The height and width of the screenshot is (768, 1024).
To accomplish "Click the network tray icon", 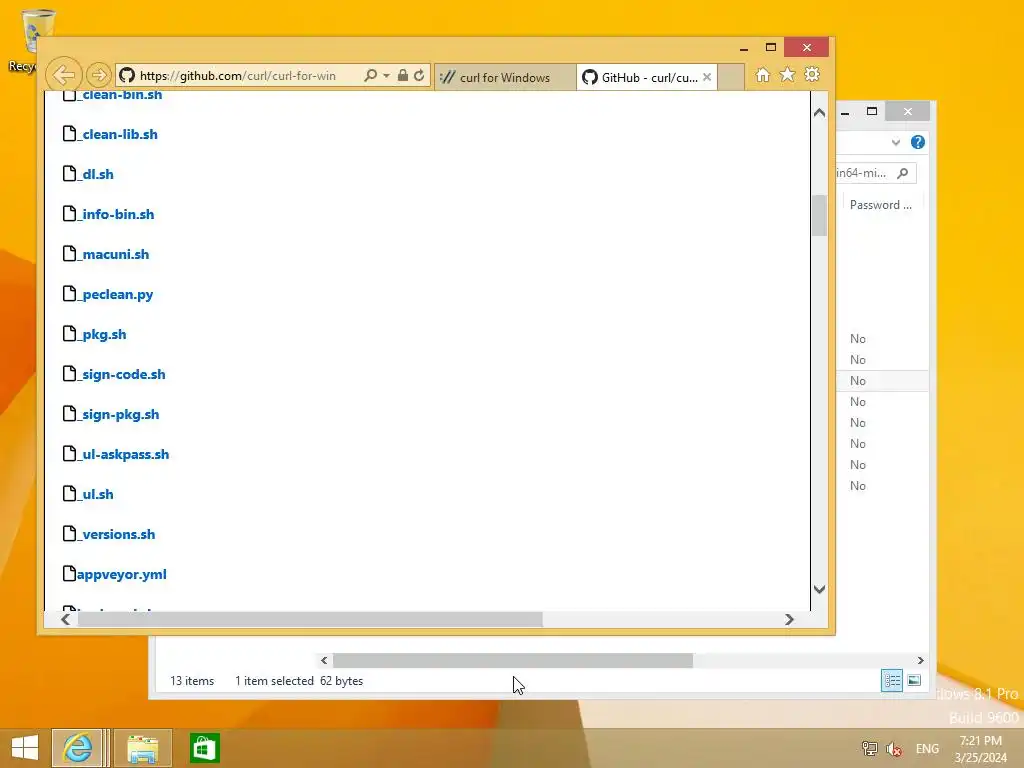I will pos(869,749).
